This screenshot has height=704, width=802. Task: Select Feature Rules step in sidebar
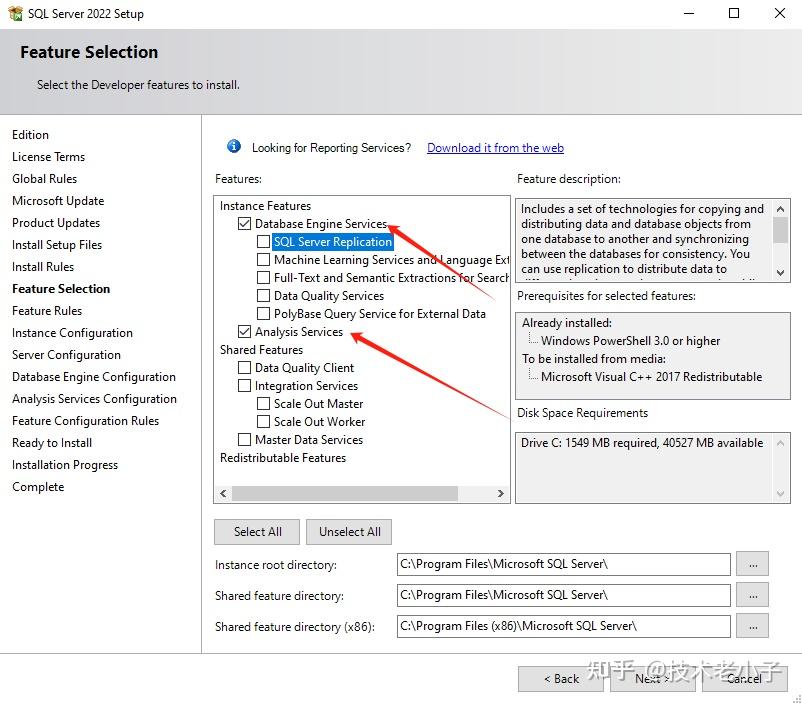(47, 311)
